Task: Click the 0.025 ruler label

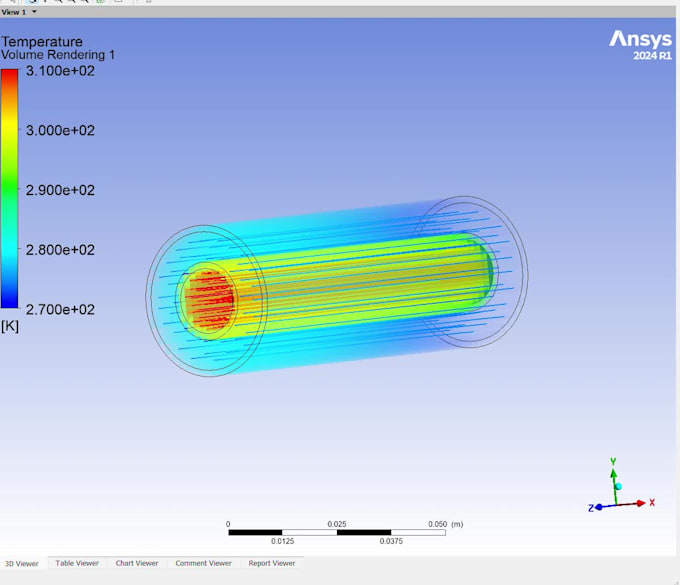Action: [337, 524]
